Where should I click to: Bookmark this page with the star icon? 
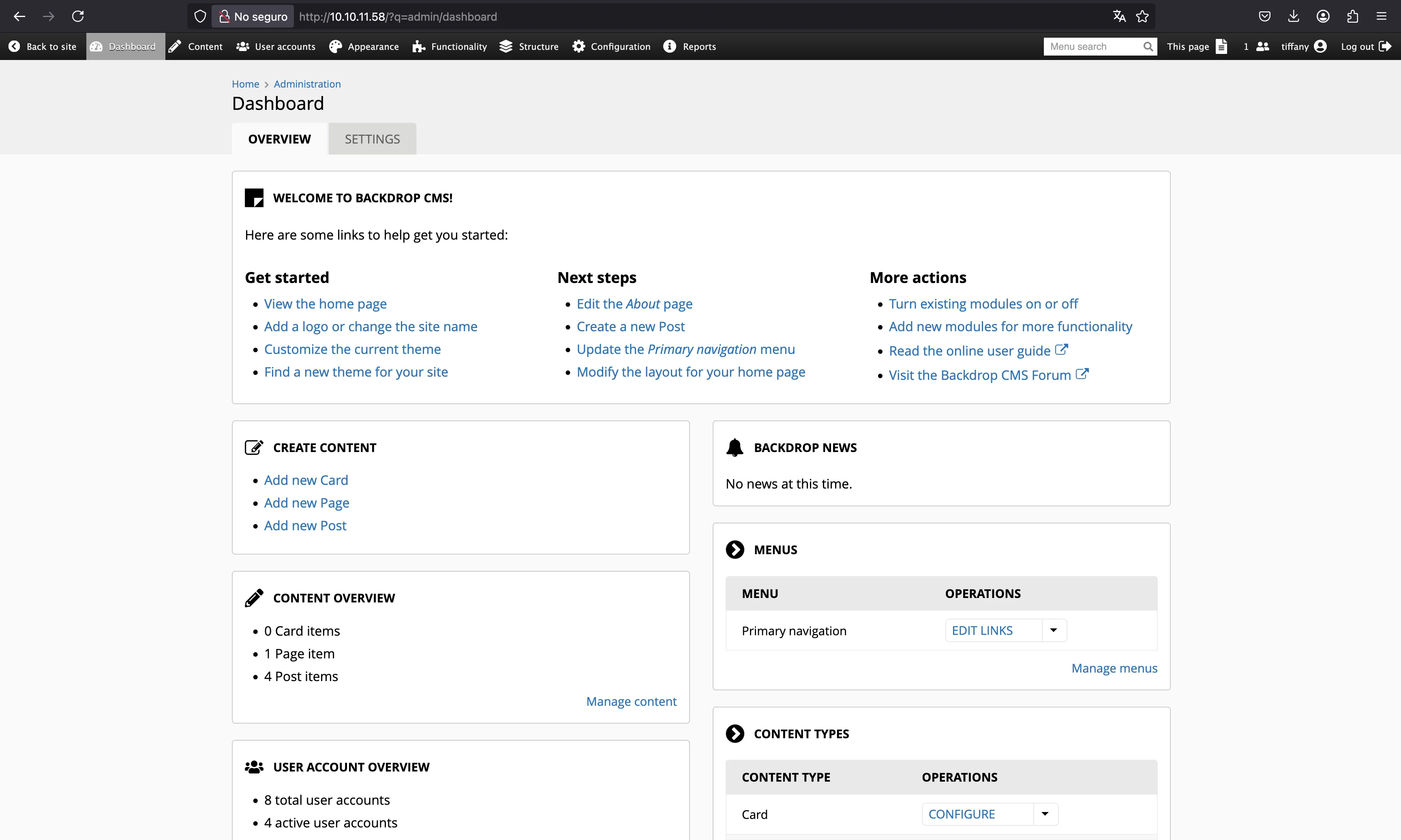point(1142,16)
